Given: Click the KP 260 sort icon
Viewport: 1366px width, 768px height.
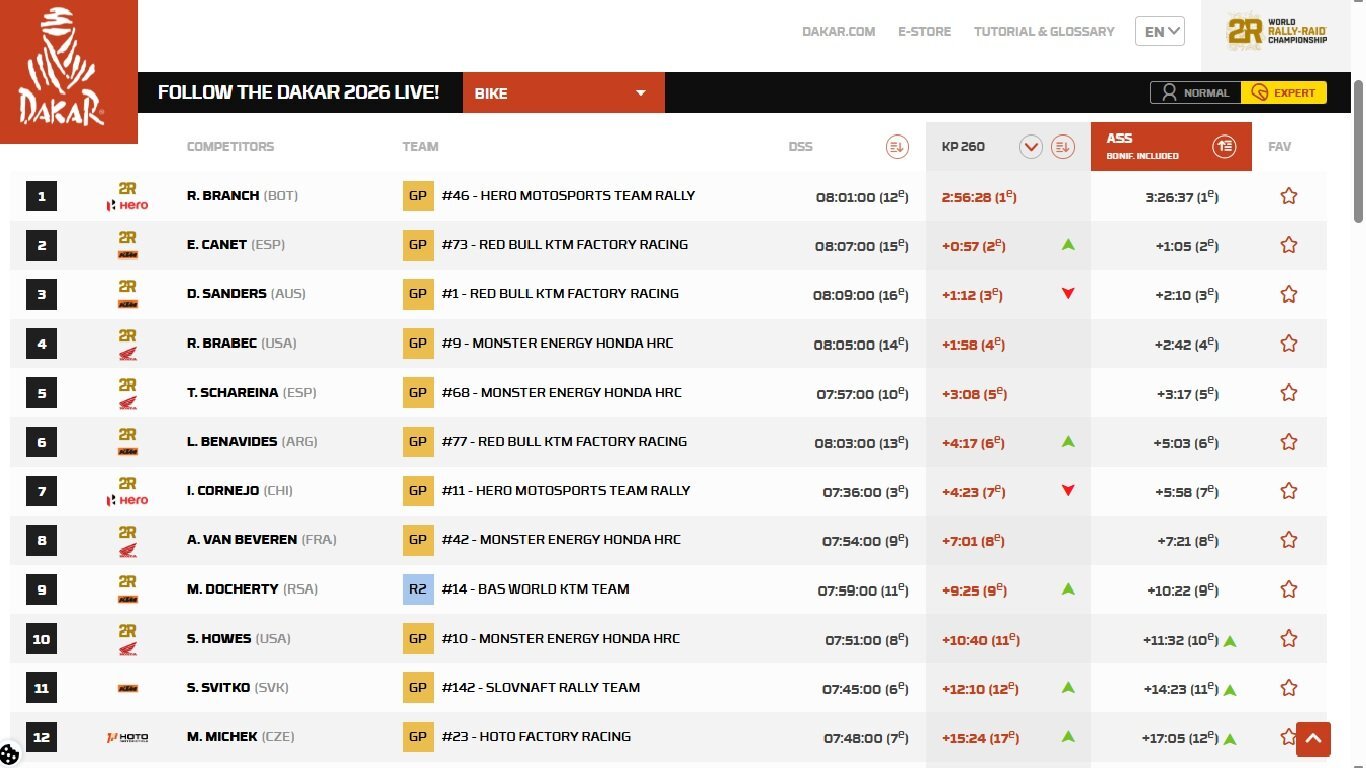Looking at the screenshot, I should coord(1063,147).
